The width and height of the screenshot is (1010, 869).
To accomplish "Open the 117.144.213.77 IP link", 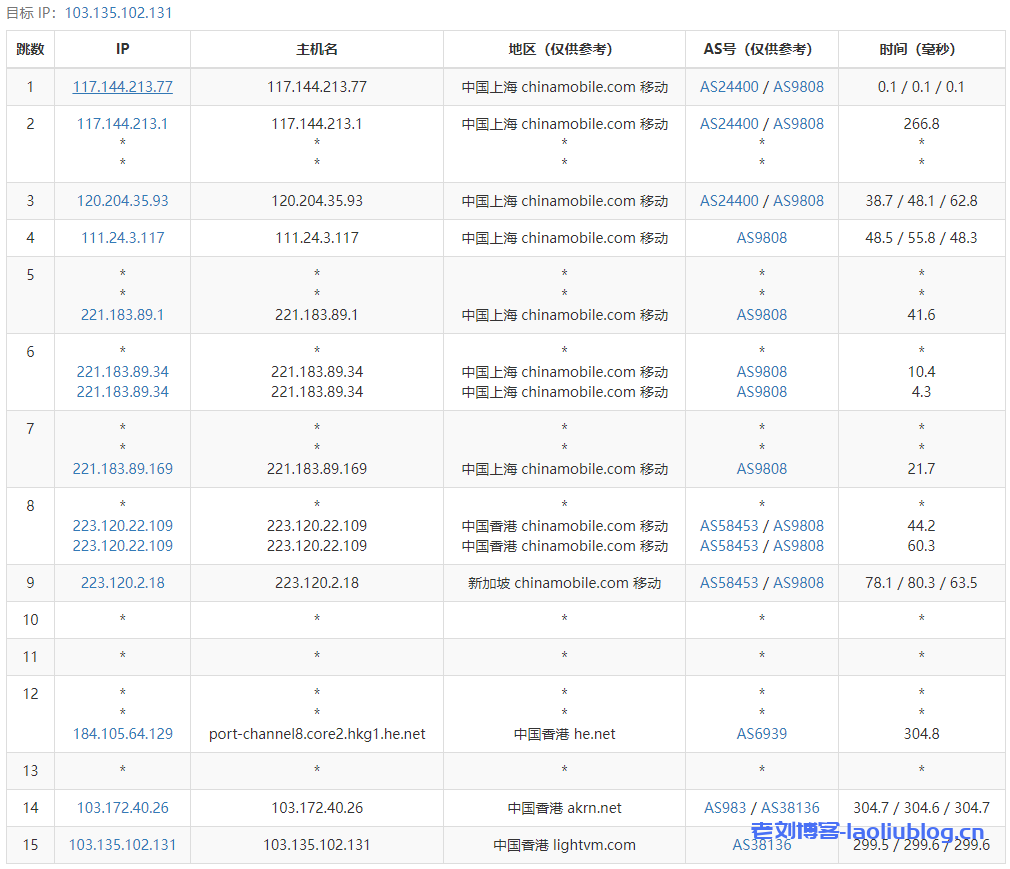I will [x=122, y=87].
